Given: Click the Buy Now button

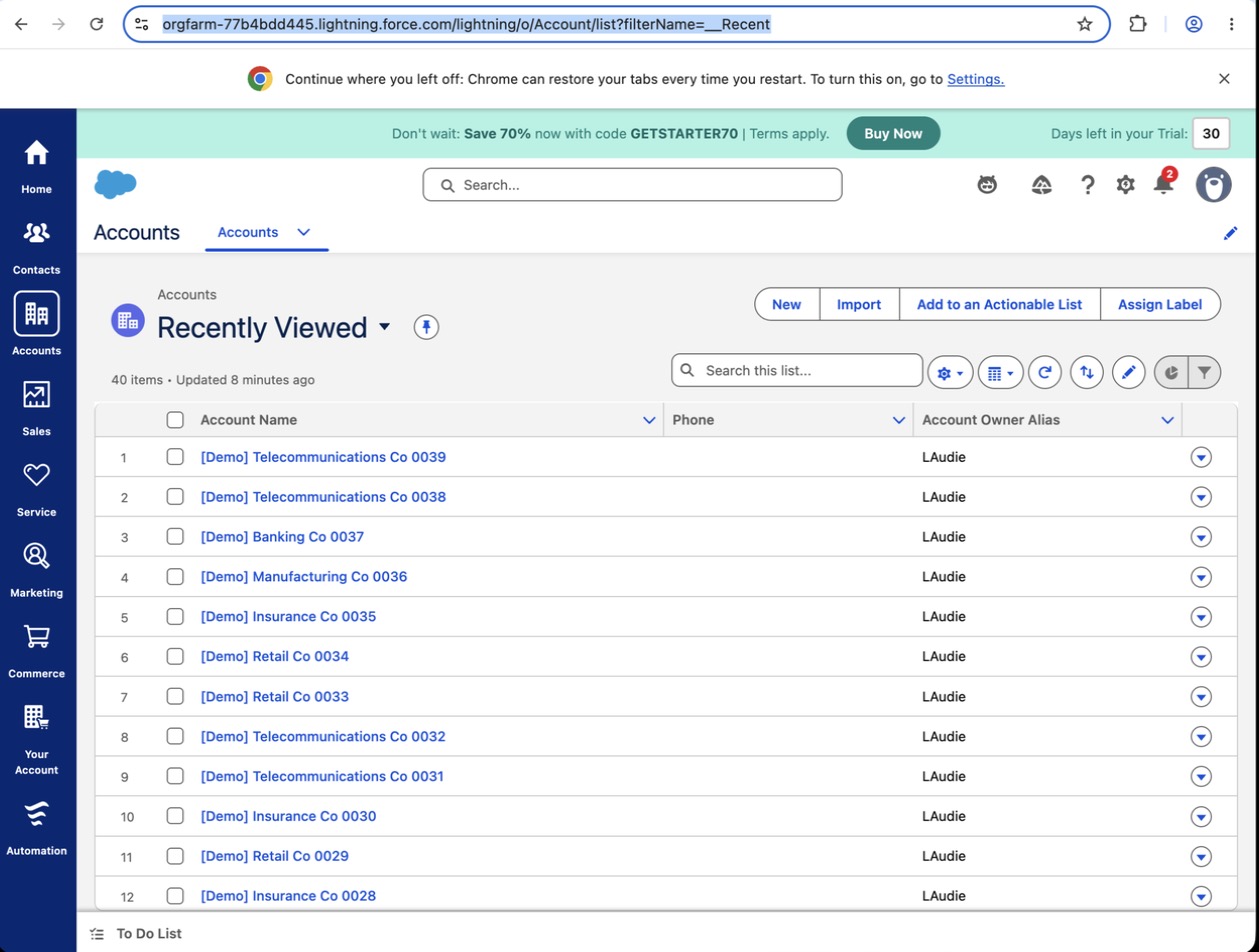Looking at the screenshot, I should [893, 133].
